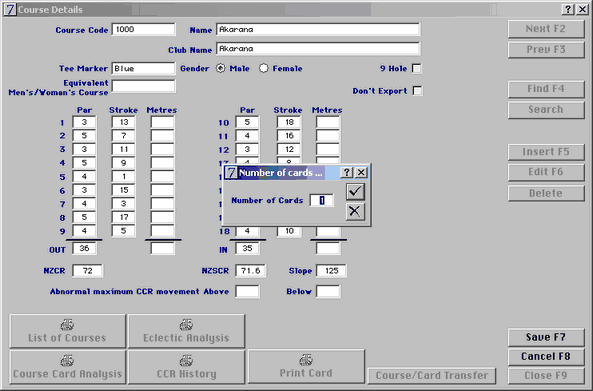Click the Tee Marker field showing Blue
This screenshot has height=391, width=593.
(143, 68)
